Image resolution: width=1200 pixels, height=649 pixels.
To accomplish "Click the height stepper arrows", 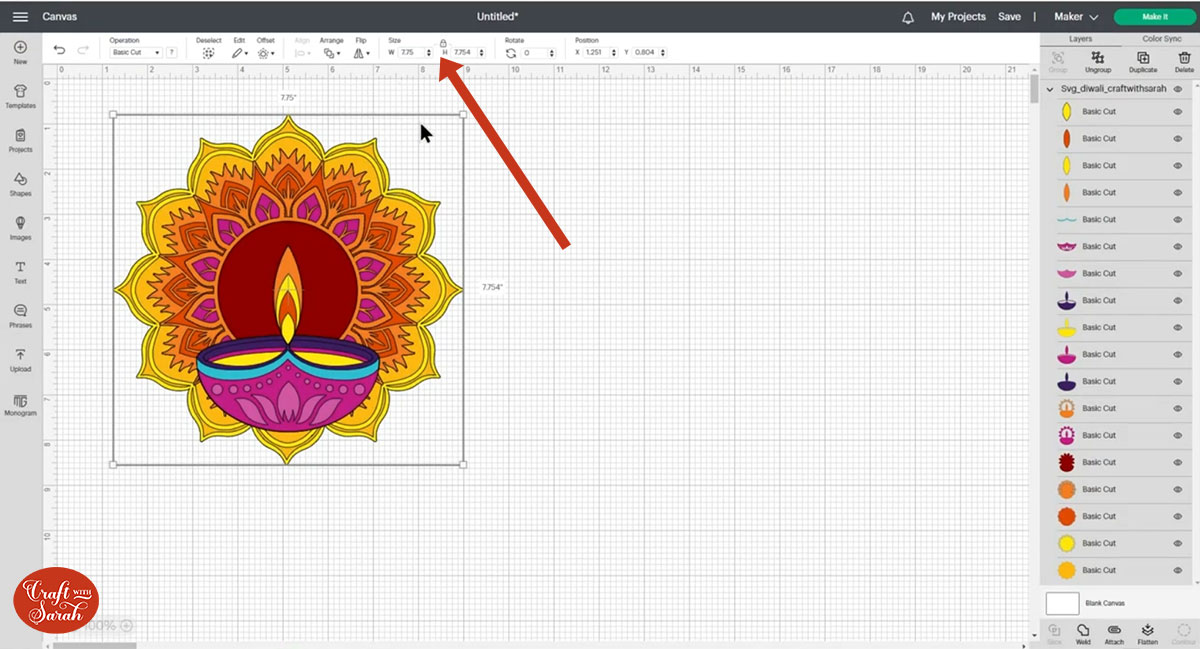I will [x=483, y=53].
